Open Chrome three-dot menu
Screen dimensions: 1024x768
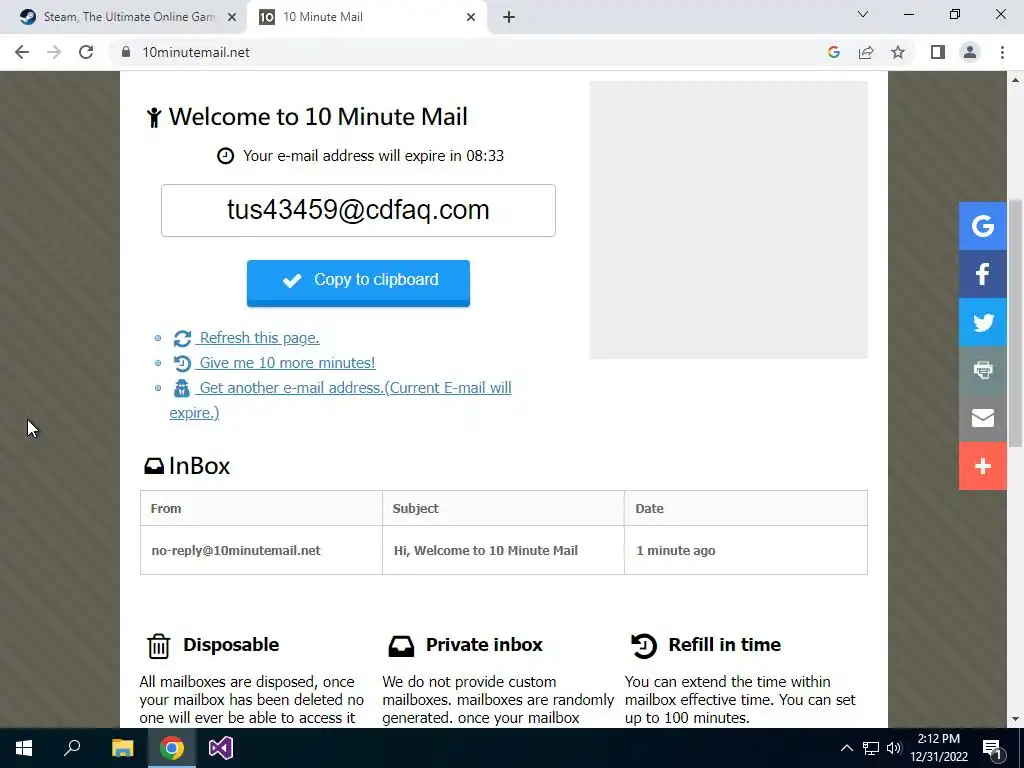tap(1002, 52)
